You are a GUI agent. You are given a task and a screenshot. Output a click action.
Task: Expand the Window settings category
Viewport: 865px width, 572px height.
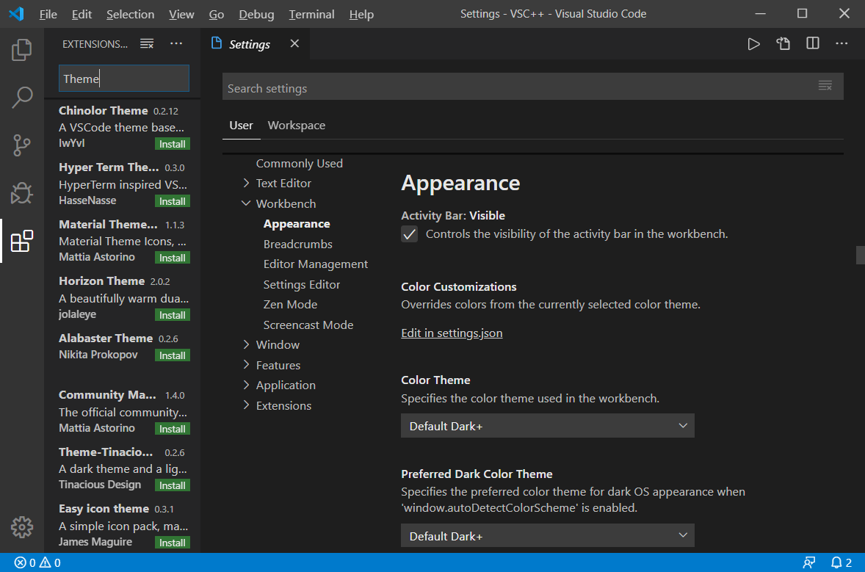tap(246, 345)
